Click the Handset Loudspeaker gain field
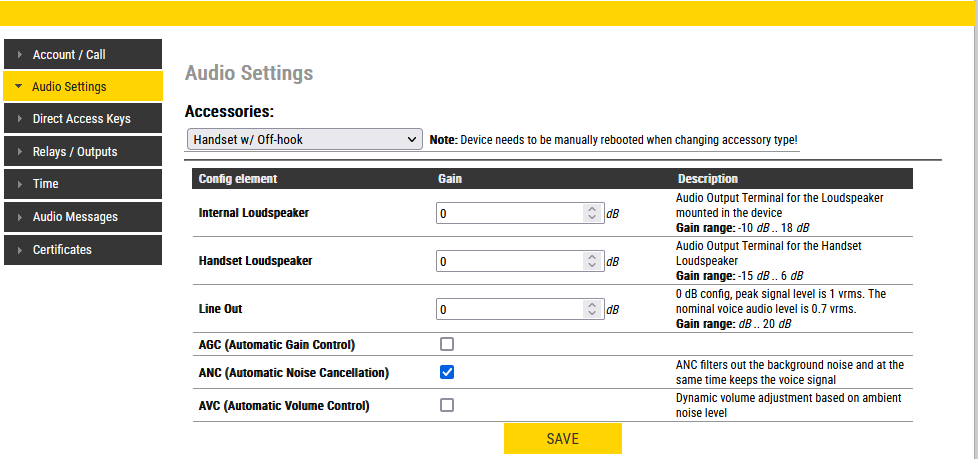Screen dimensions: 978x459 (x=510, y=261)
